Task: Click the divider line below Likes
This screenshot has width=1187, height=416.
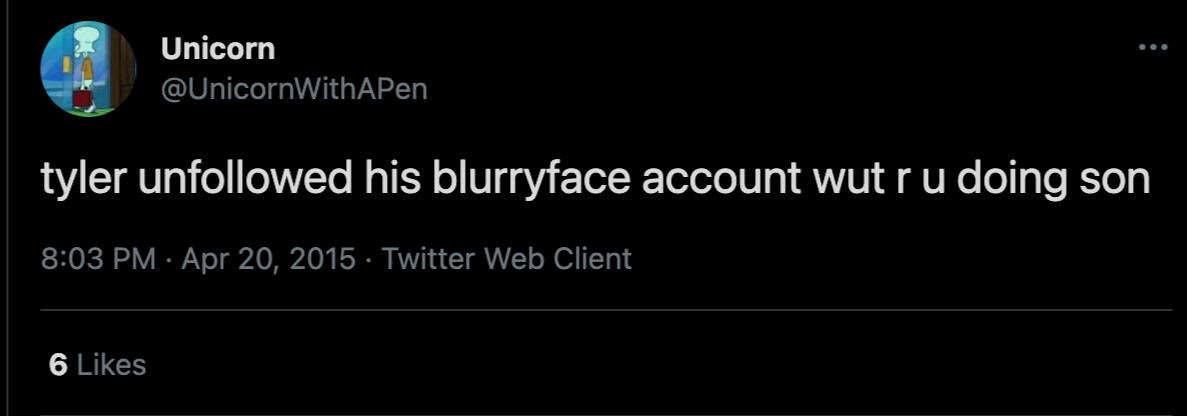Action: click(606, 411)
